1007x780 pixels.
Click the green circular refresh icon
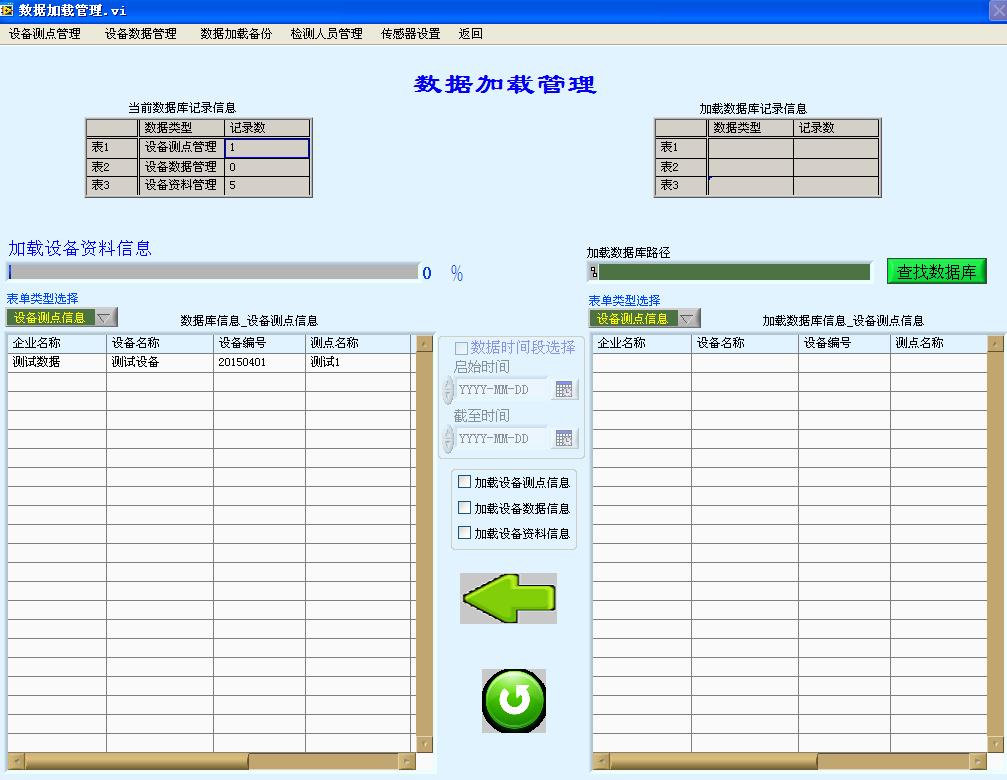click(x=513, y=699)
